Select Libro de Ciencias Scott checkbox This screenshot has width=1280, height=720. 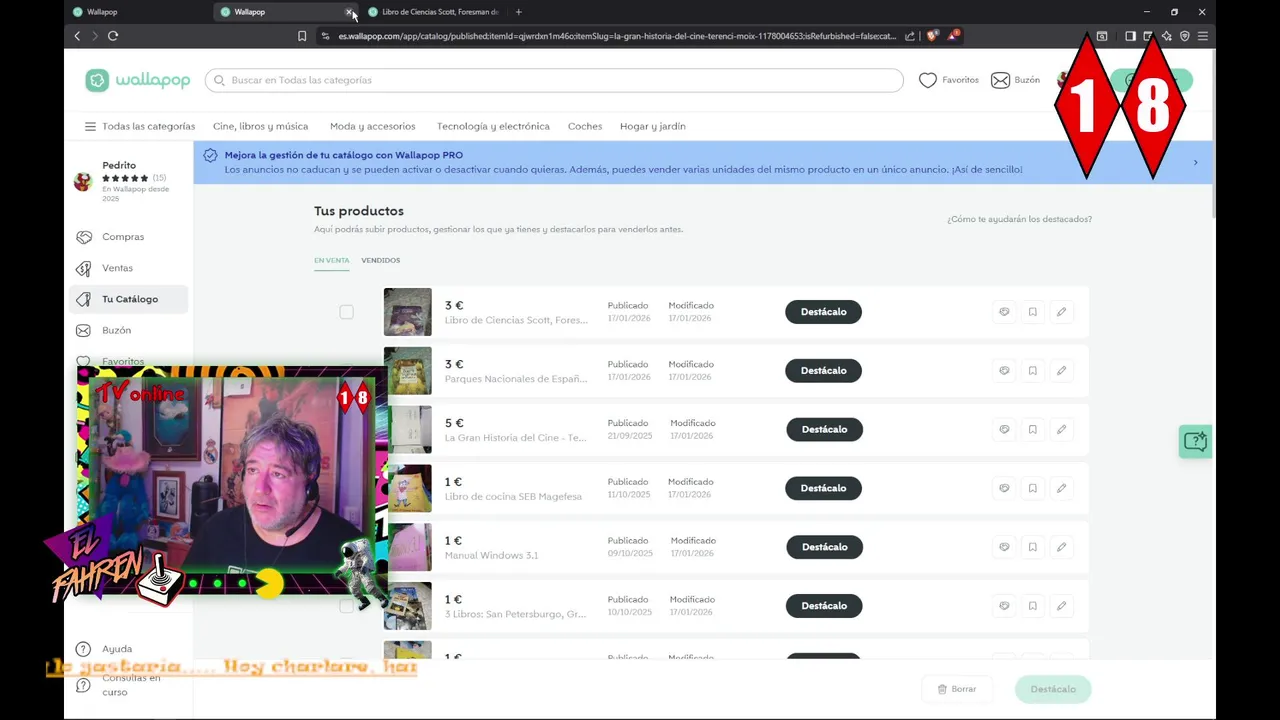click(x=346, y=312)
